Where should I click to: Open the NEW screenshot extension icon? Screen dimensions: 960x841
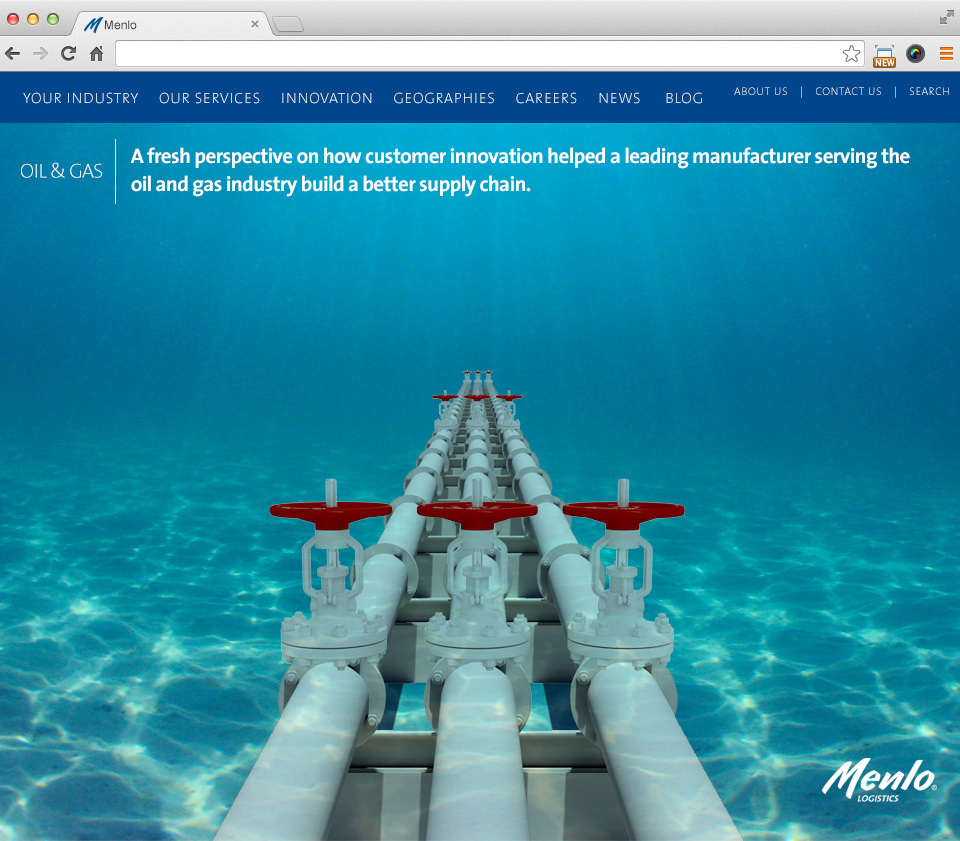click(884, 56)
